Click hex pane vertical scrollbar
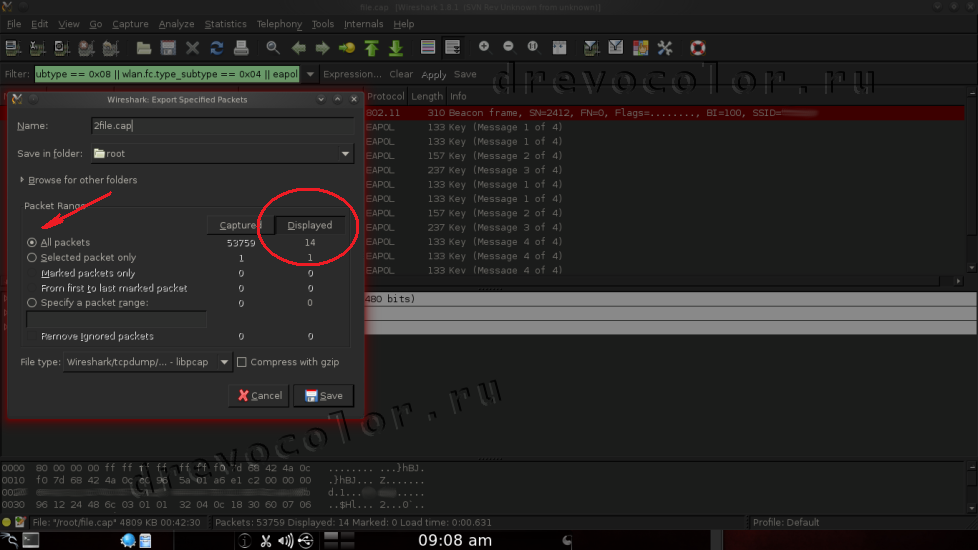This screenshot has height=550, width=978. click(x=972, y=487)
